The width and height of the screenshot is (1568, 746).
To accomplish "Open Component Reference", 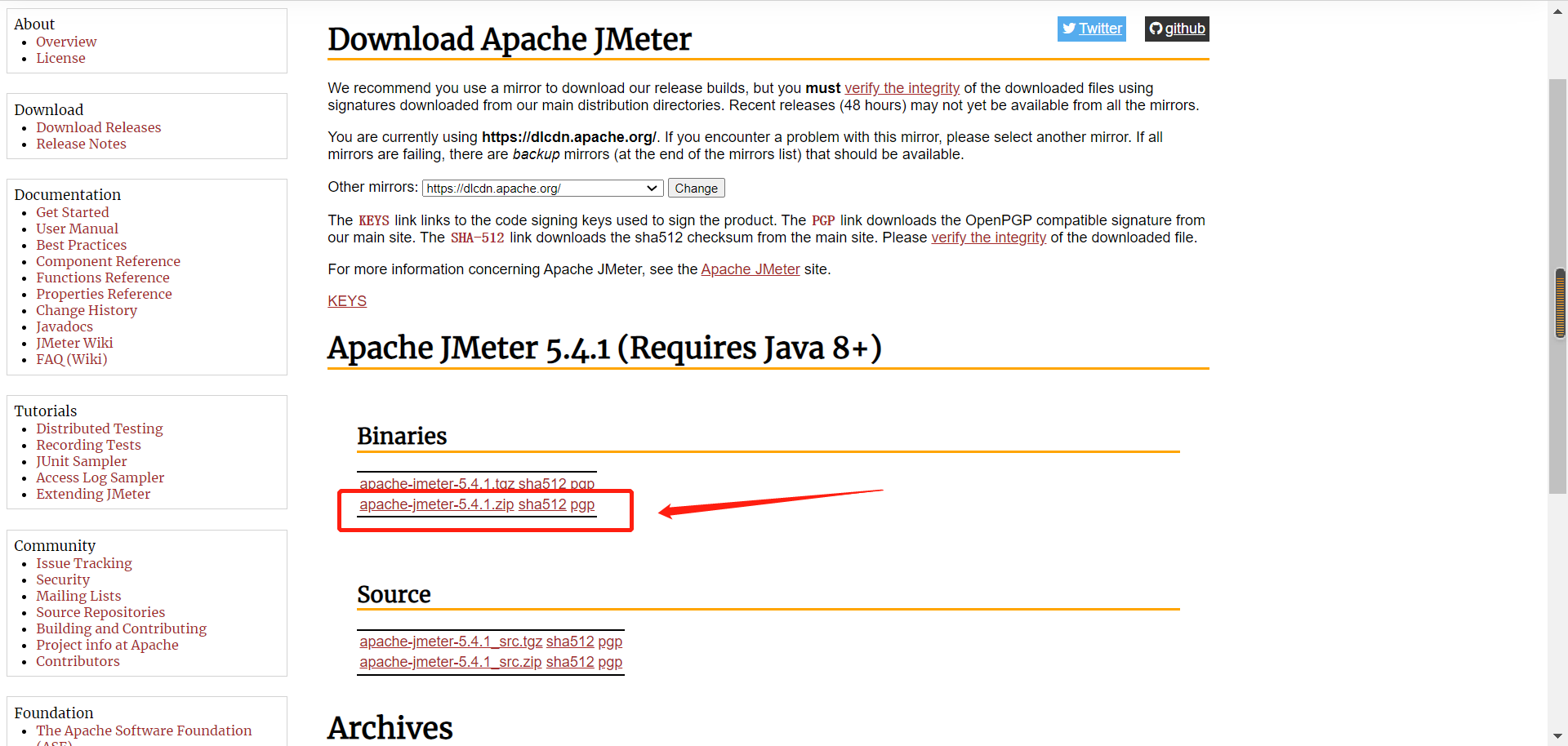I will (108, 261).
